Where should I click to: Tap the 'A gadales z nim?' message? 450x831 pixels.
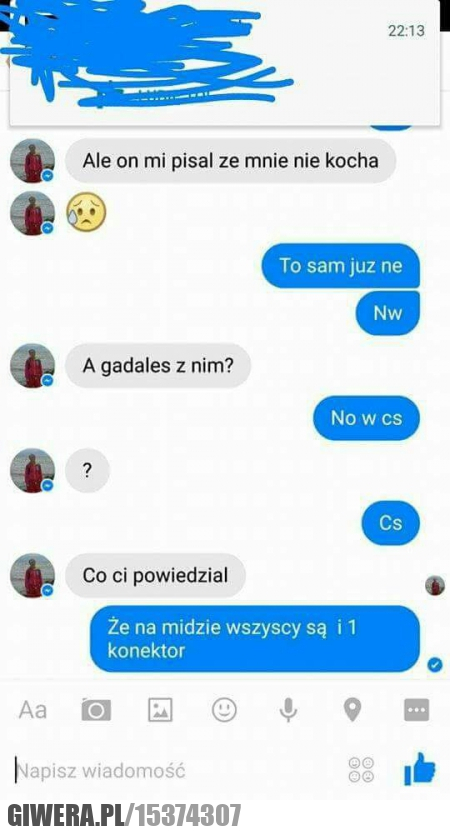tap(158, 366)
